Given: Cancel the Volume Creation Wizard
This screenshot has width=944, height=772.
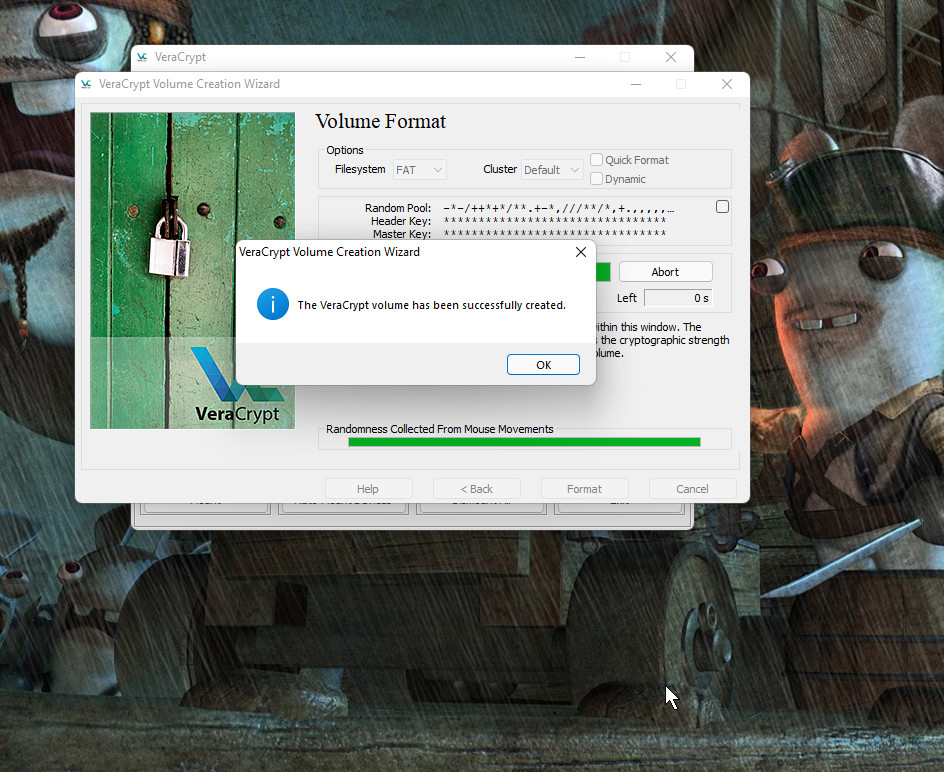Looking at the screenshot, I should tap(692, 488).
